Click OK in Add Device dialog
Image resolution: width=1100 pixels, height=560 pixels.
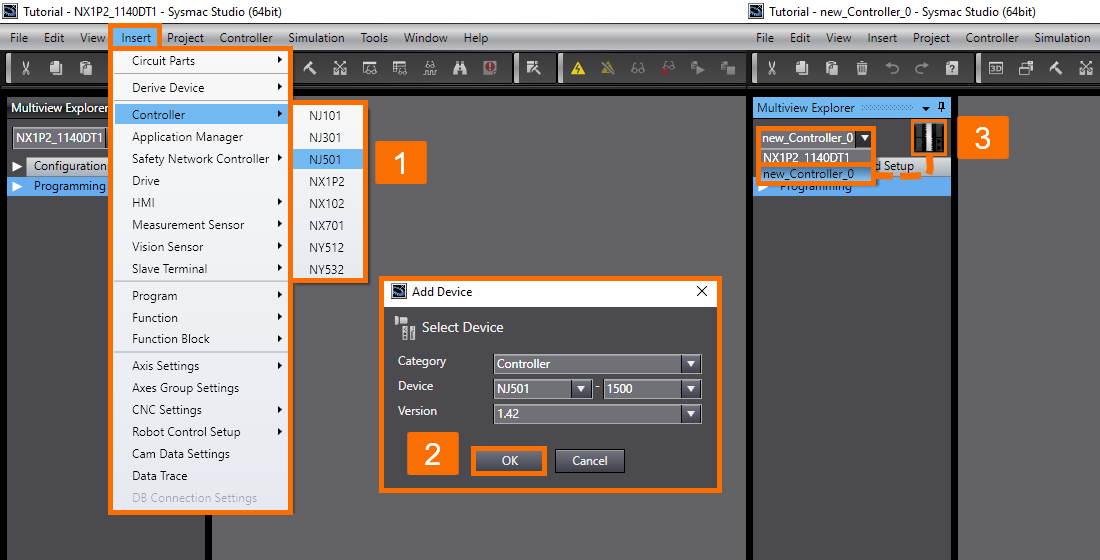[x=509, y=461]
